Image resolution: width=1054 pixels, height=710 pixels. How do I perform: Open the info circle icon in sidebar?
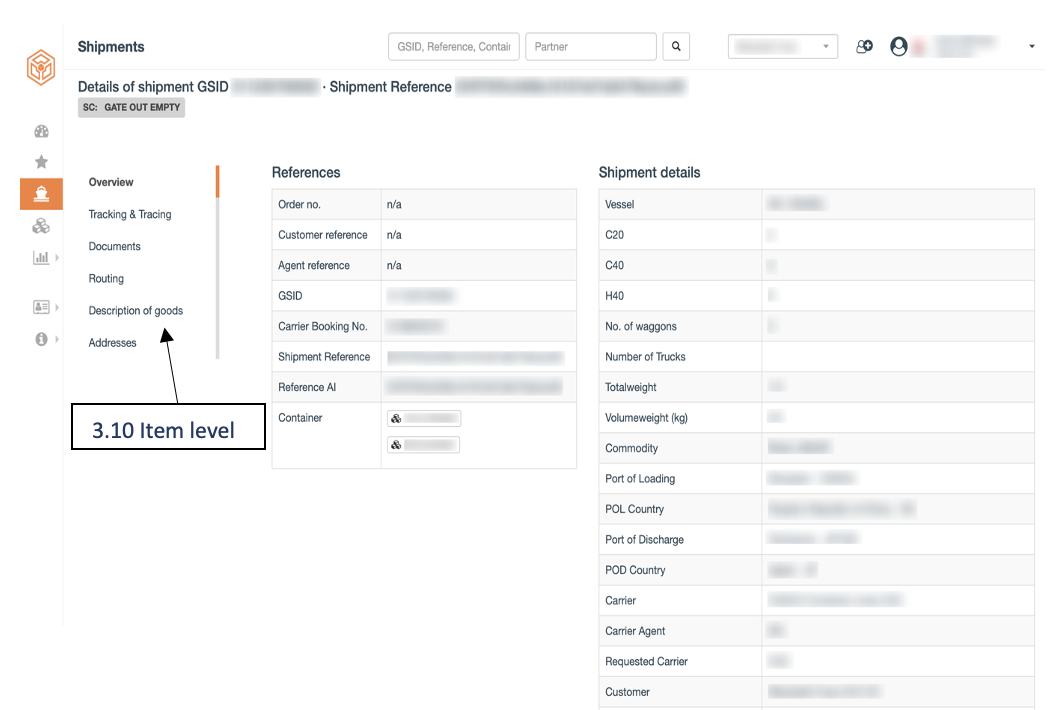pos(41,339)
